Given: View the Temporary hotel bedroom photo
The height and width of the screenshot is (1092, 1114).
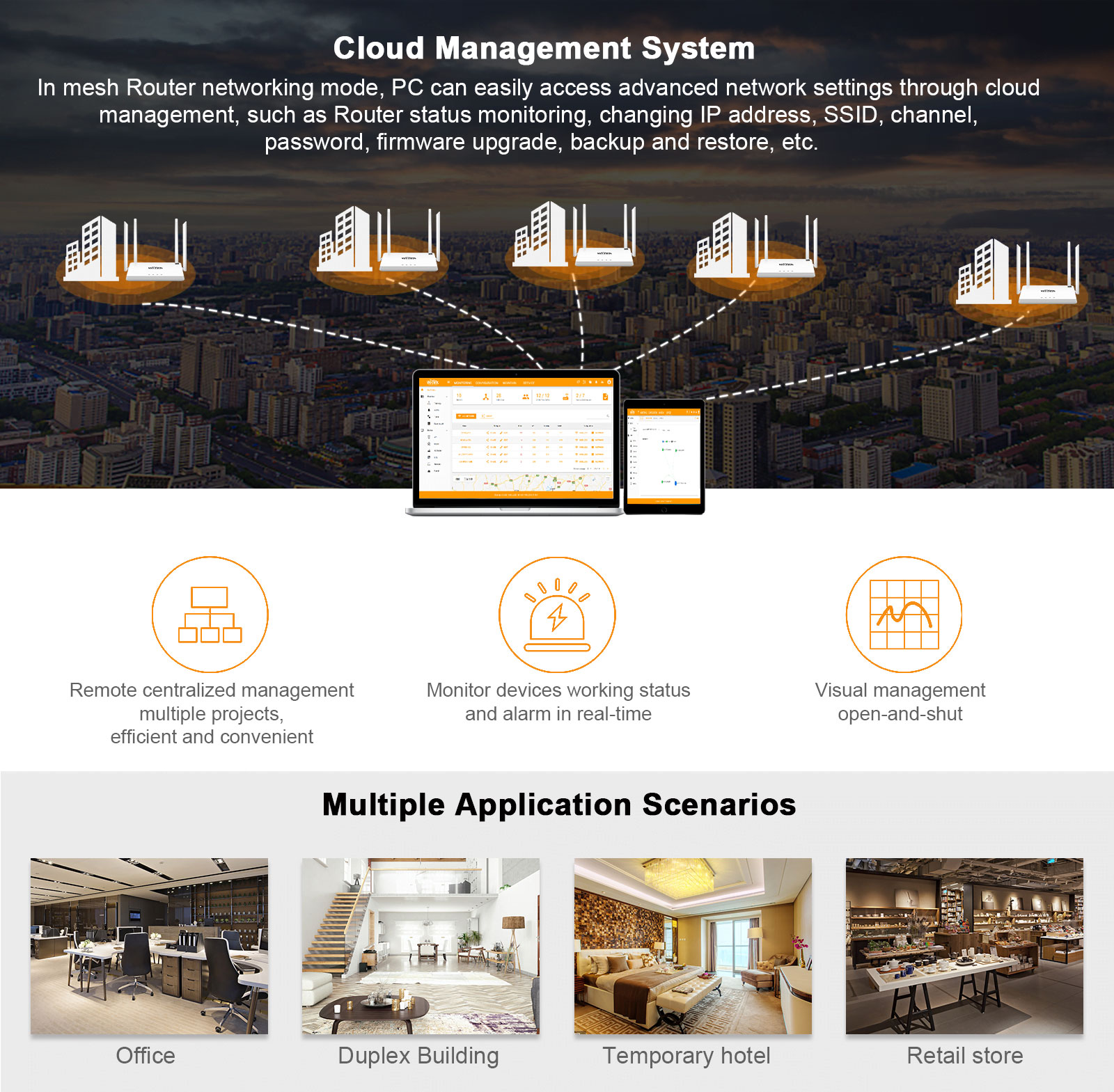Looking at the screenshot, I should pyautogui.click(x=693, y=945).
